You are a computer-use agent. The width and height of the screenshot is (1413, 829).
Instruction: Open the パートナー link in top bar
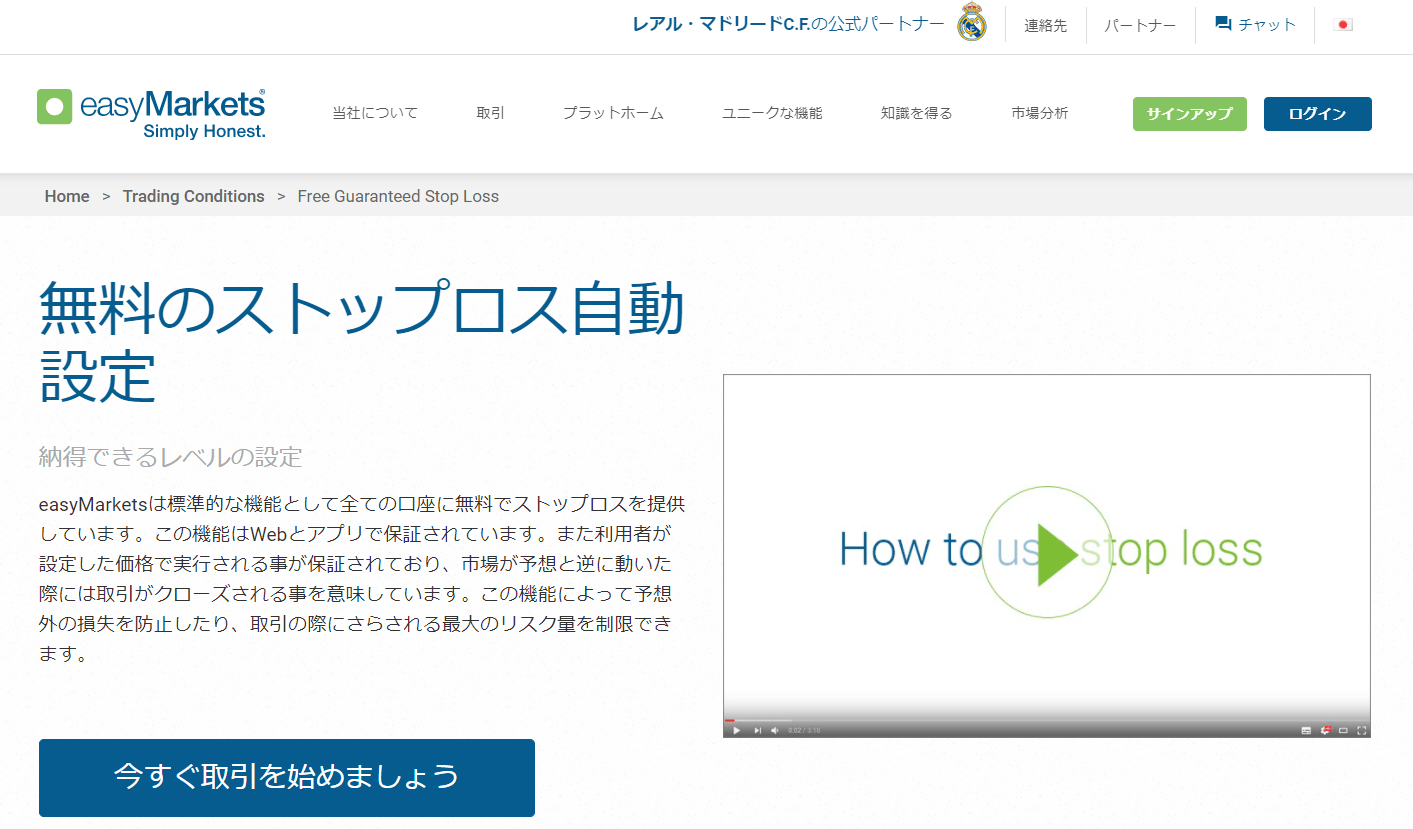[x=1140, y=26]
